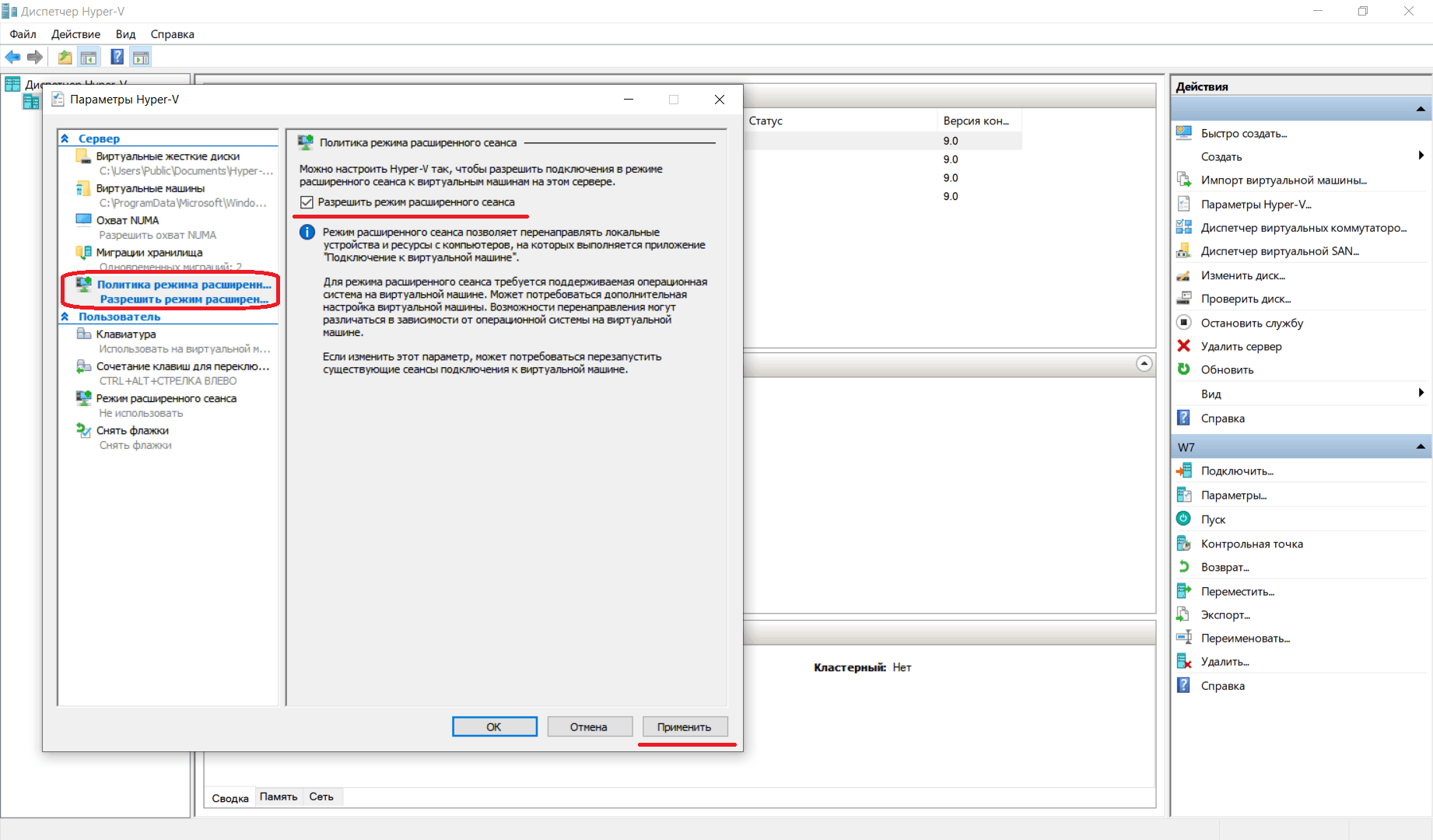Click the red X 'Удалить сервер' icon
Image resolution: width=1433 pixels, height=840 pixels.
(x=1184, y=345)
